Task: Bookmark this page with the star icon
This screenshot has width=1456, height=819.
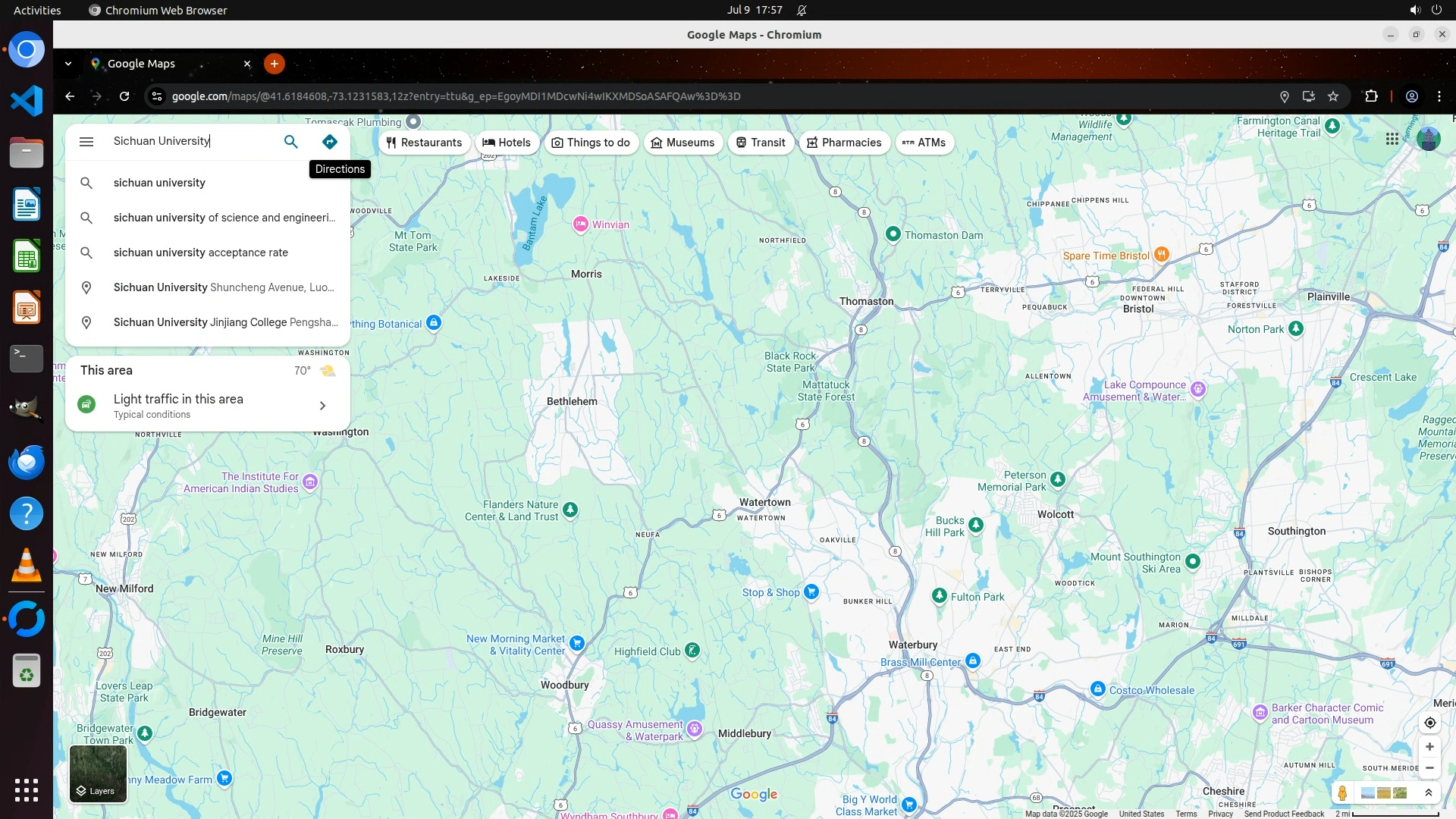Action: 1333,96
